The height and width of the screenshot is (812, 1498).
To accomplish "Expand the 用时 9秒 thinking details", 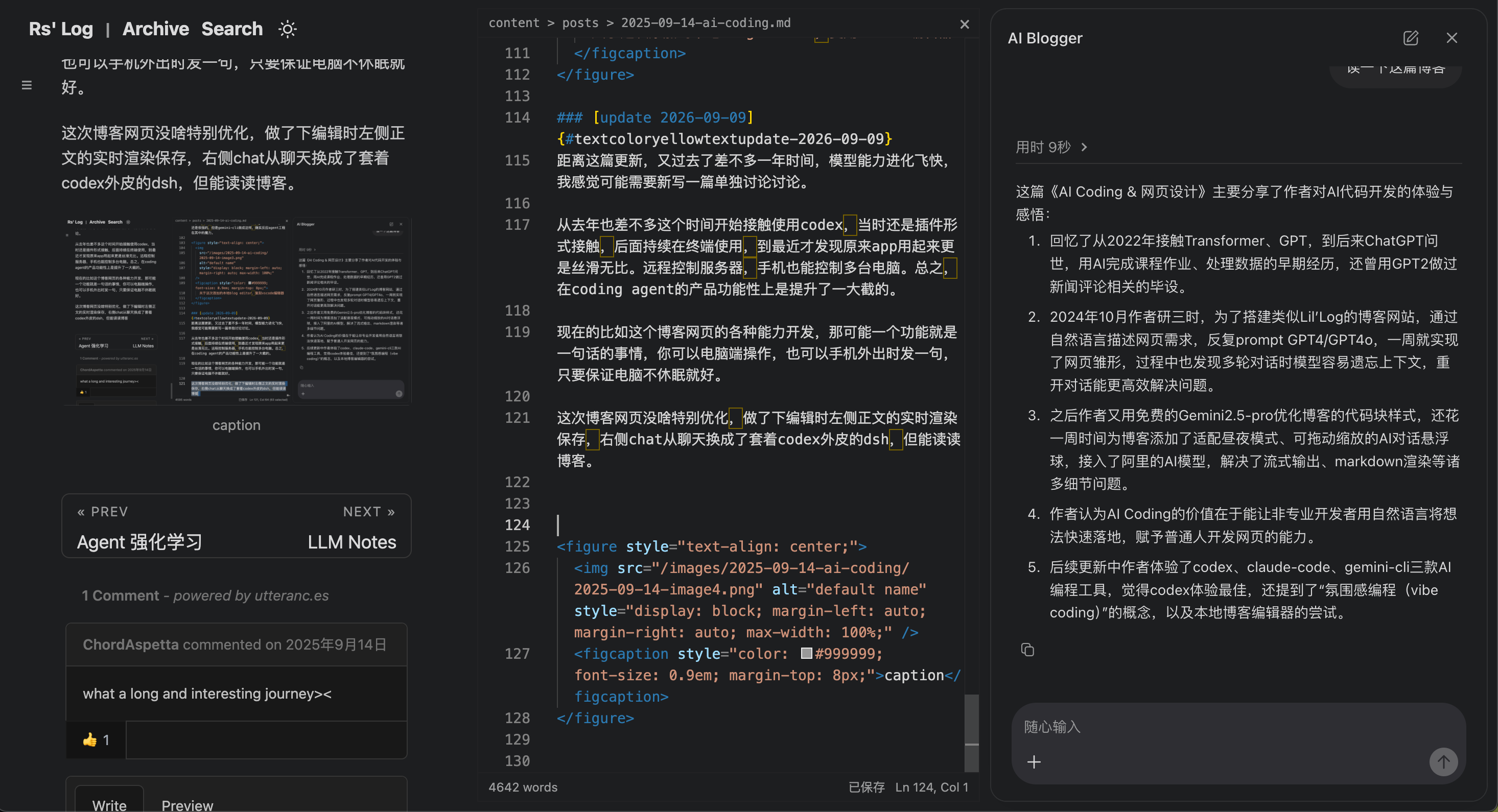I will click(x=1051, y=147).
